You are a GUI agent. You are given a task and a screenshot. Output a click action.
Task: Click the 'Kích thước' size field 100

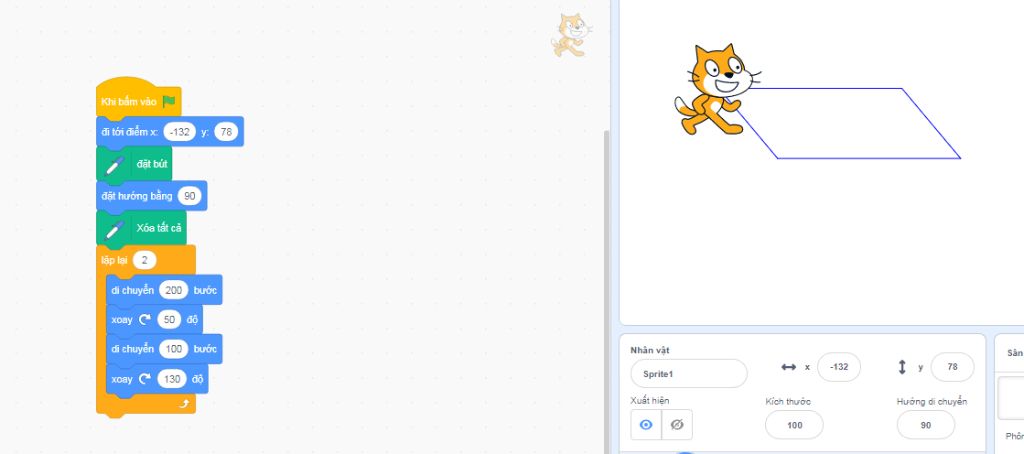(x=794, y=425)
